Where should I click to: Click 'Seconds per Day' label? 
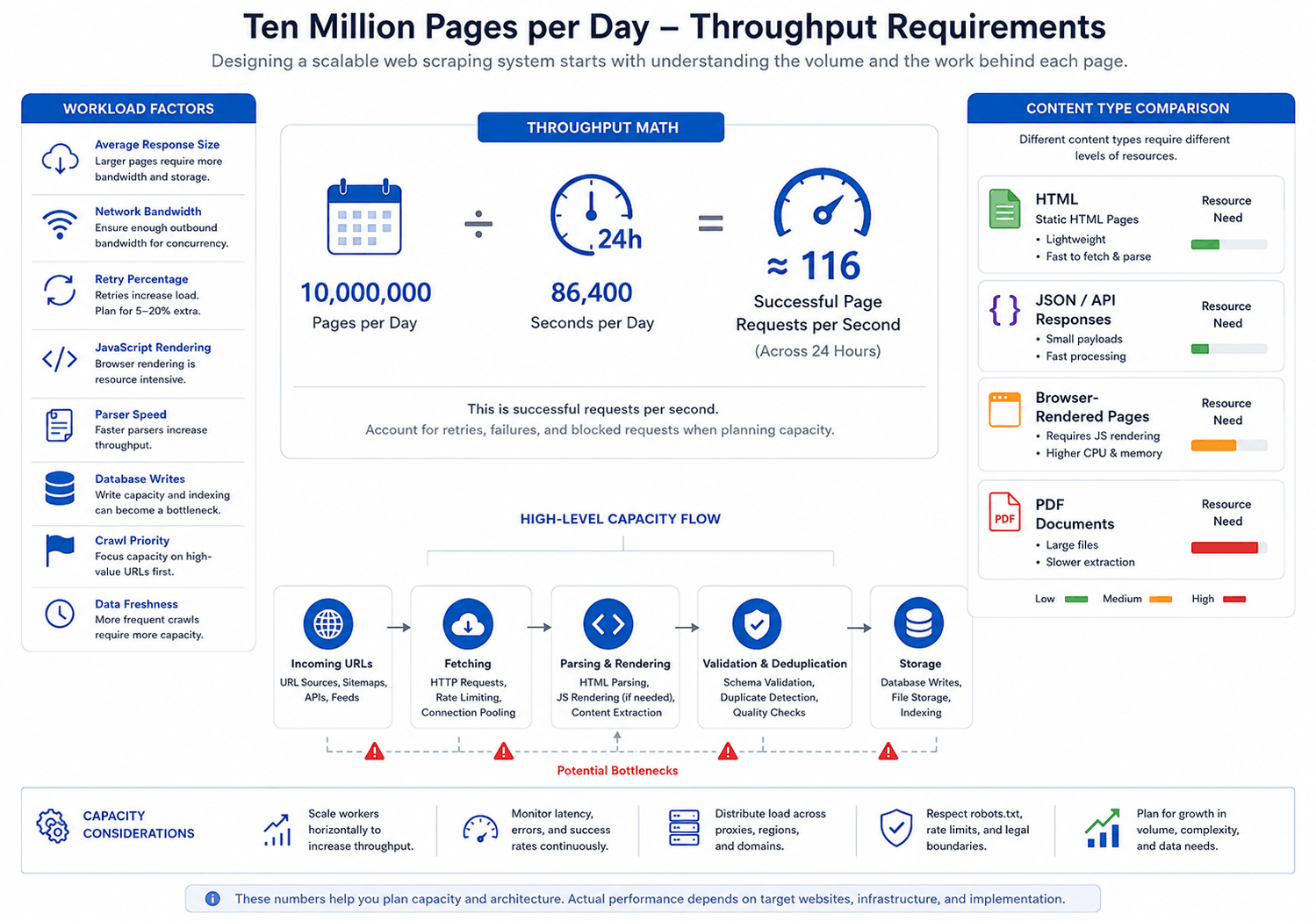tap(592, 322)
